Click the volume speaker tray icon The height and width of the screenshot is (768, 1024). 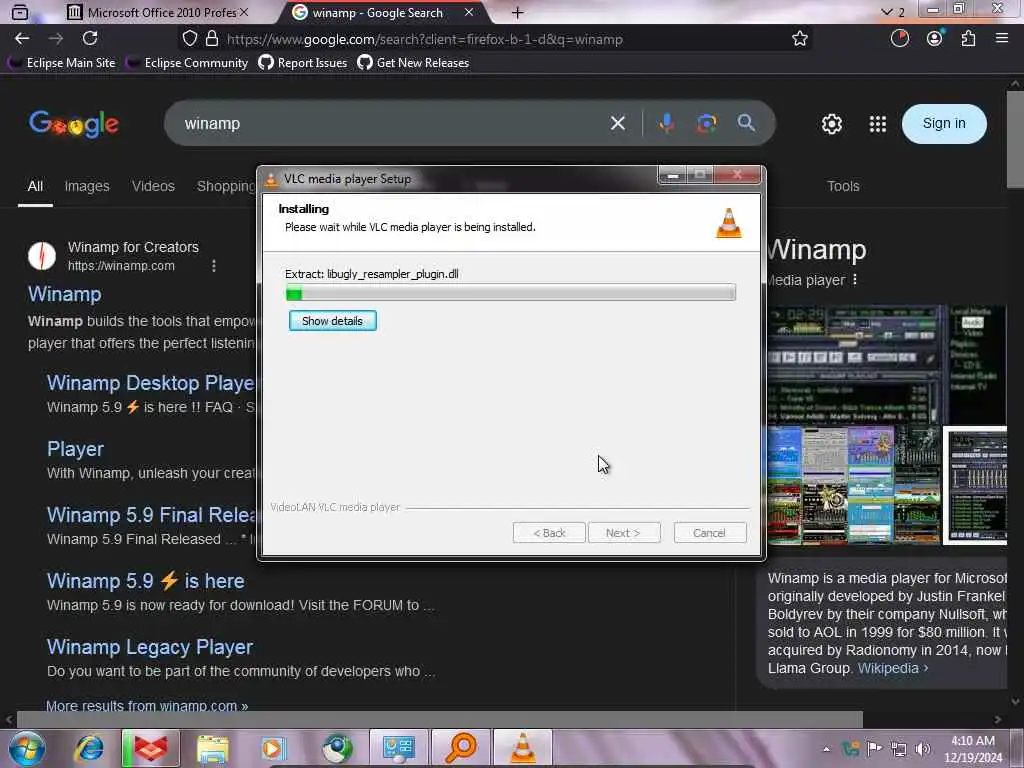[922, 749]
